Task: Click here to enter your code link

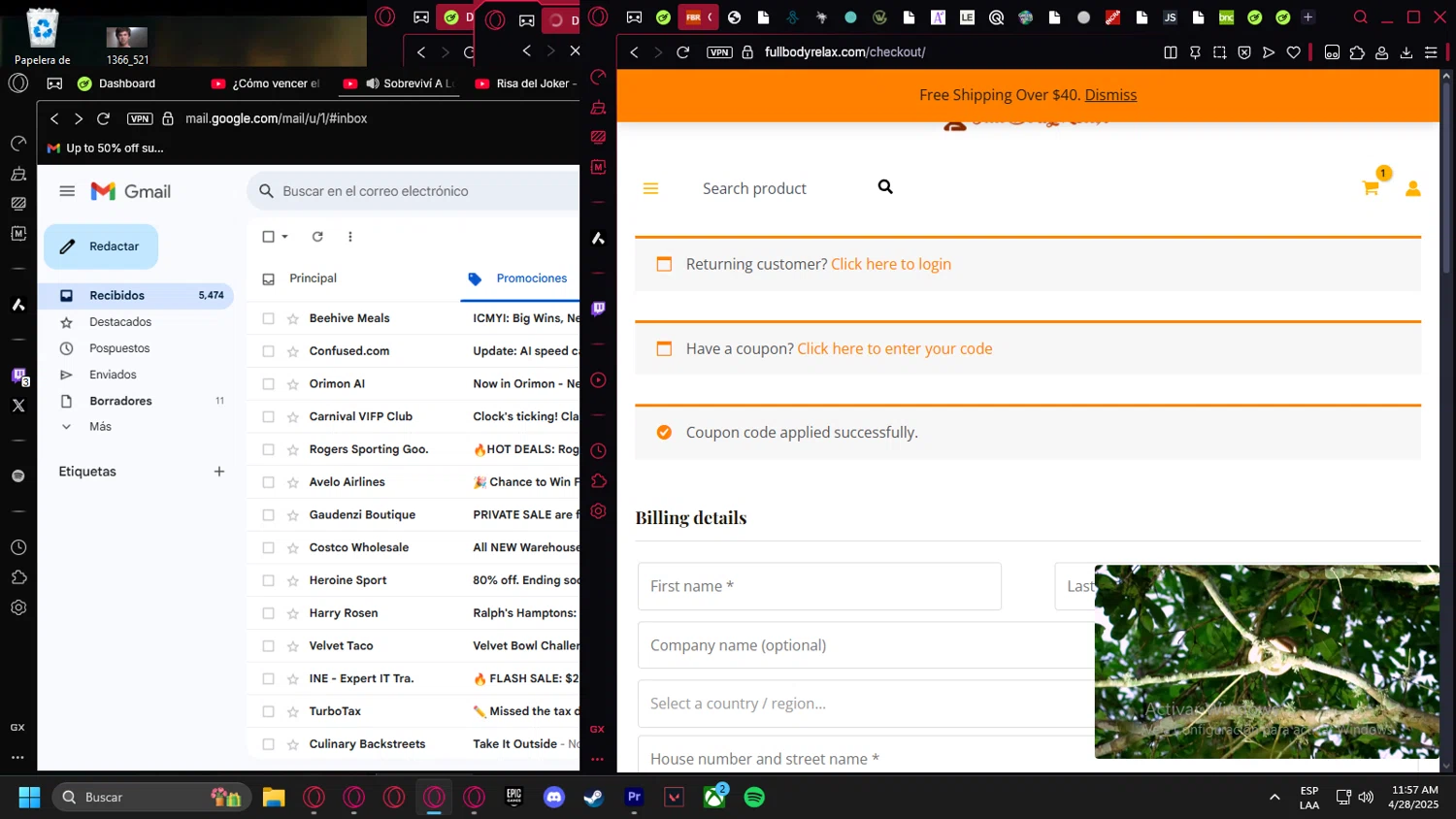Action: (x=894, y=348)
